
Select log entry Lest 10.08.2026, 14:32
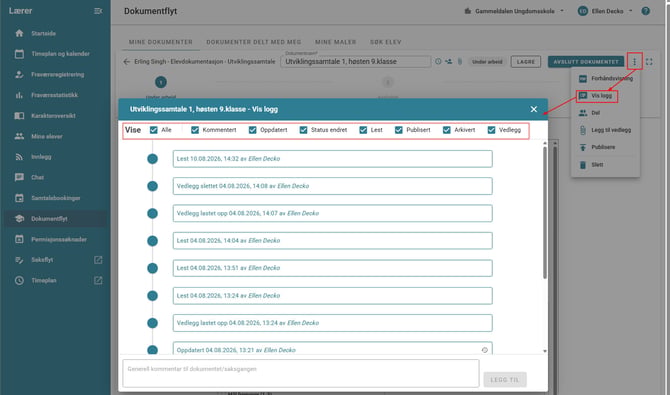[x=332, y=159]
